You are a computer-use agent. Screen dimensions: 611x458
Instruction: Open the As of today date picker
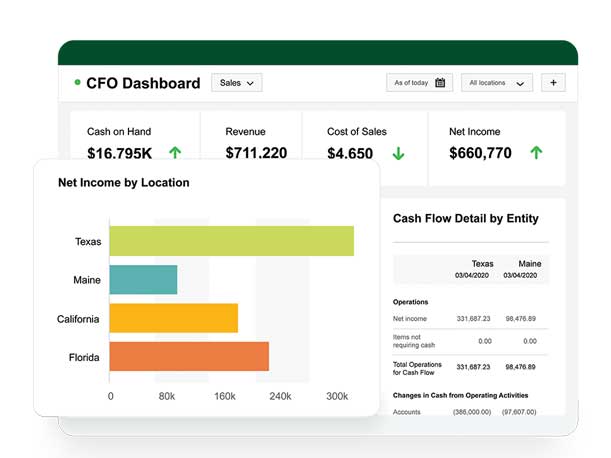click(x=419, y=83)
